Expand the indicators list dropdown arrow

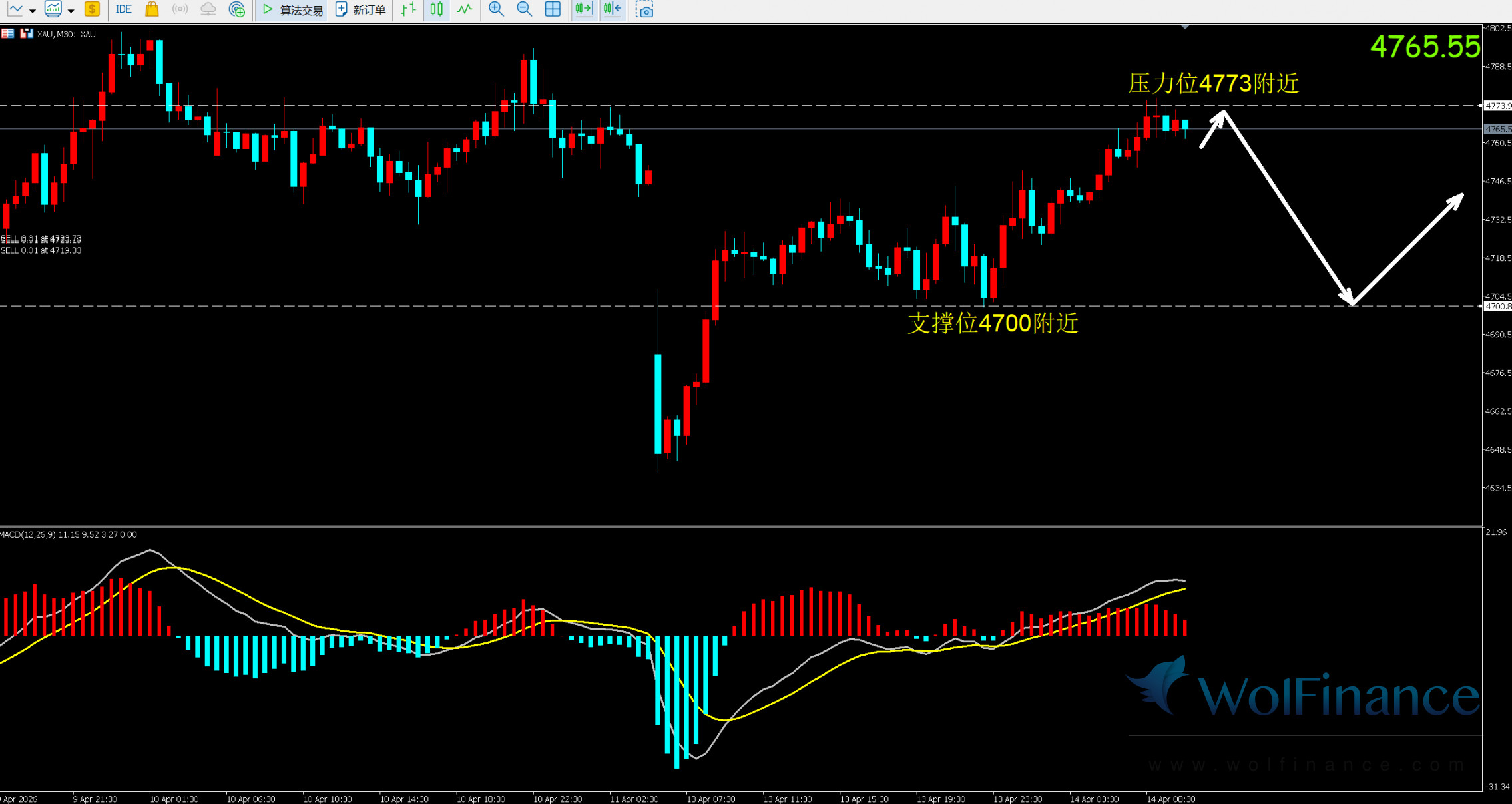pos(71,11)
